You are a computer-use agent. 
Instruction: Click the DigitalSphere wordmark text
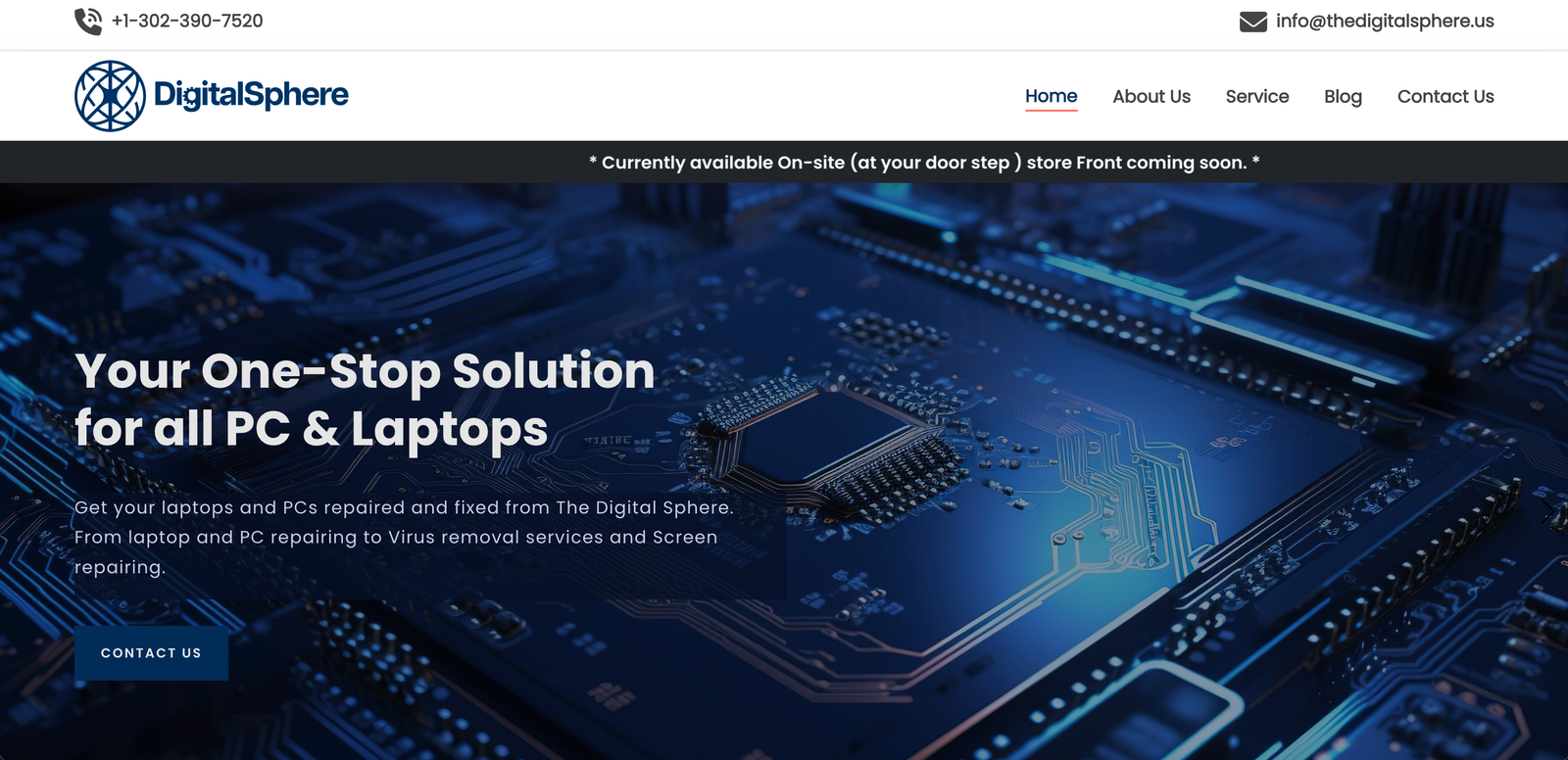click(251, 95)
